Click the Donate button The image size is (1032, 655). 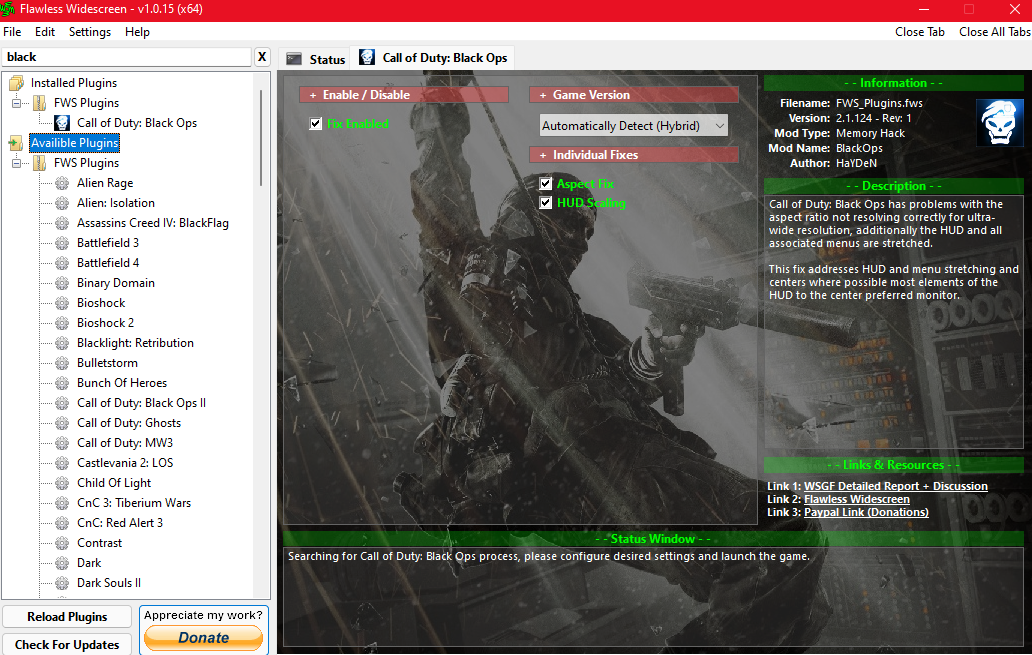[x=203, y=637]
